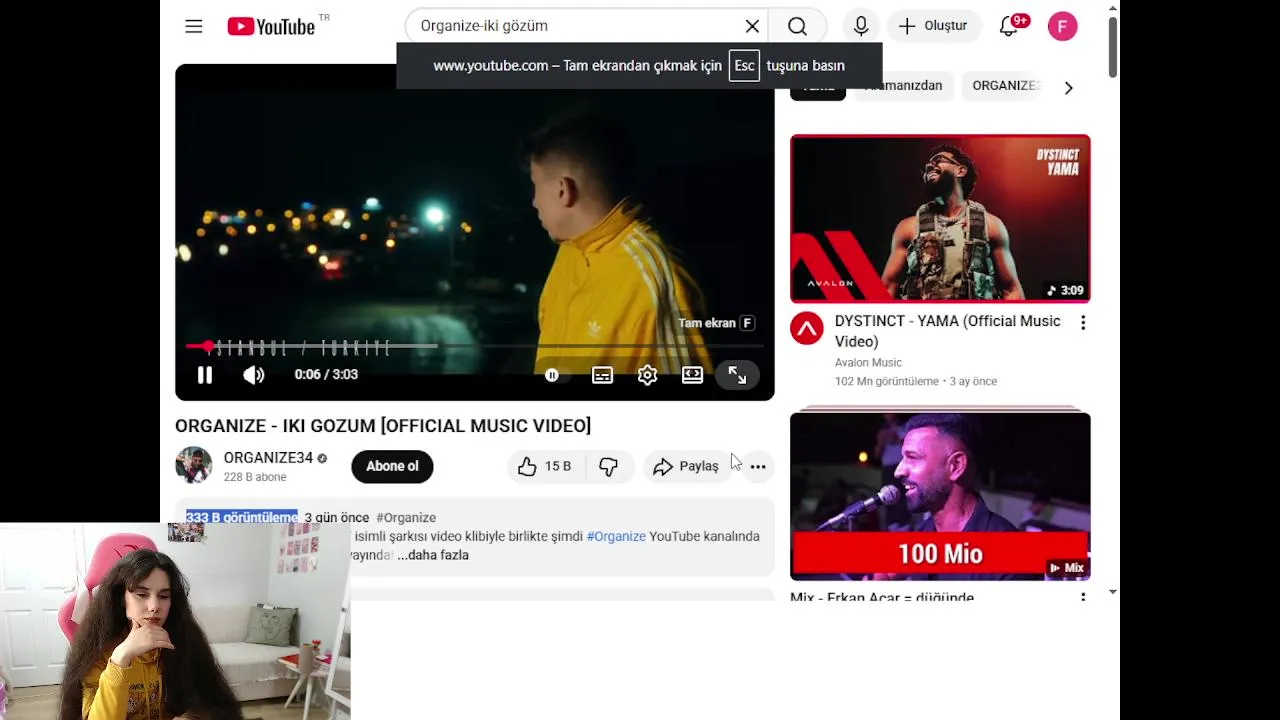
Task: Open the Oluştur create menu
Action: click(933, 26)
